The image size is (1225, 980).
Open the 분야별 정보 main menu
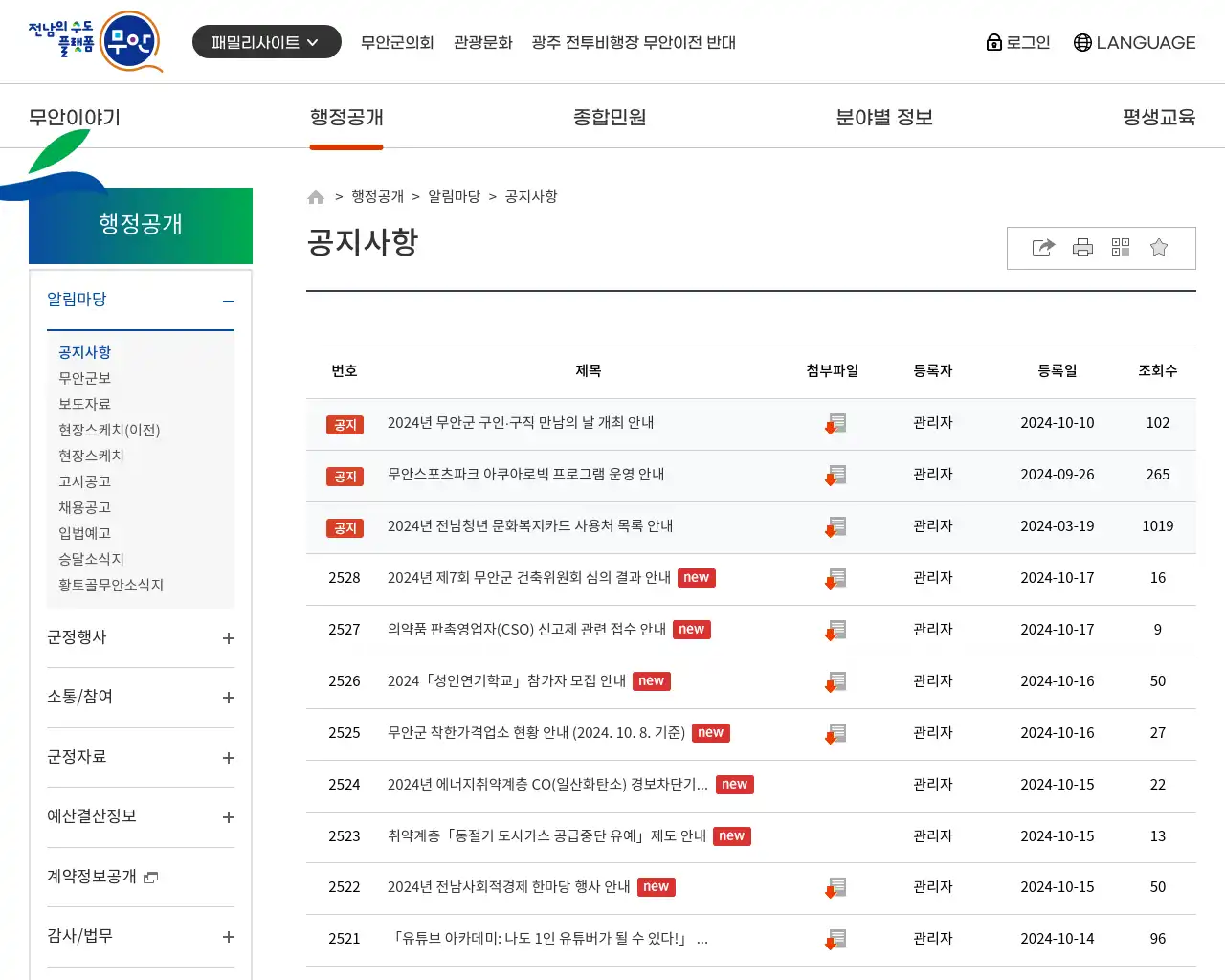click(884, 118)
